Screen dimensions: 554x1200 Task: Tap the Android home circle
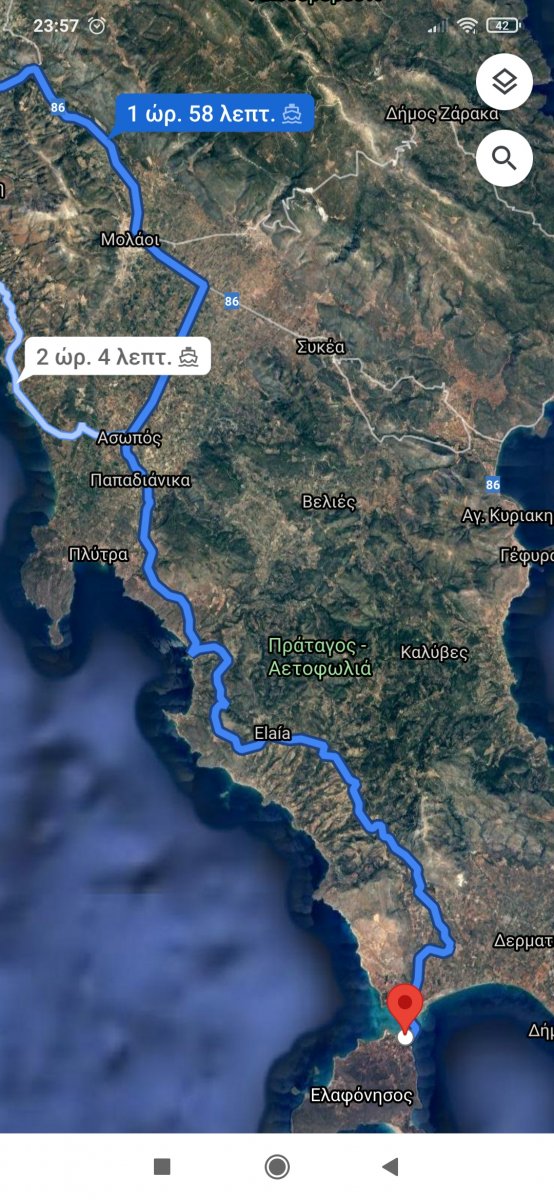click(277, 1166)
